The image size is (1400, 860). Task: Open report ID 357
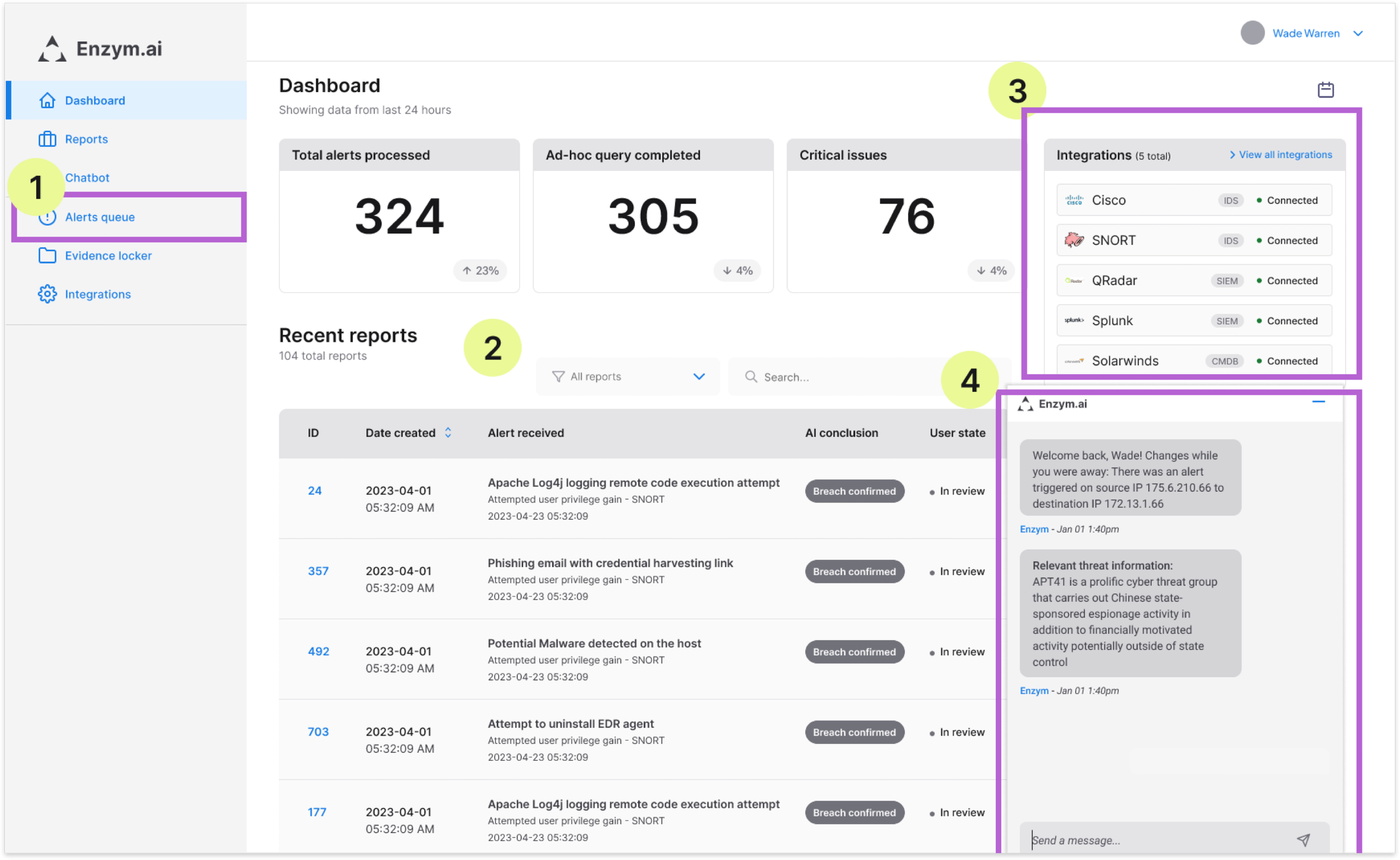coord(318,571)
